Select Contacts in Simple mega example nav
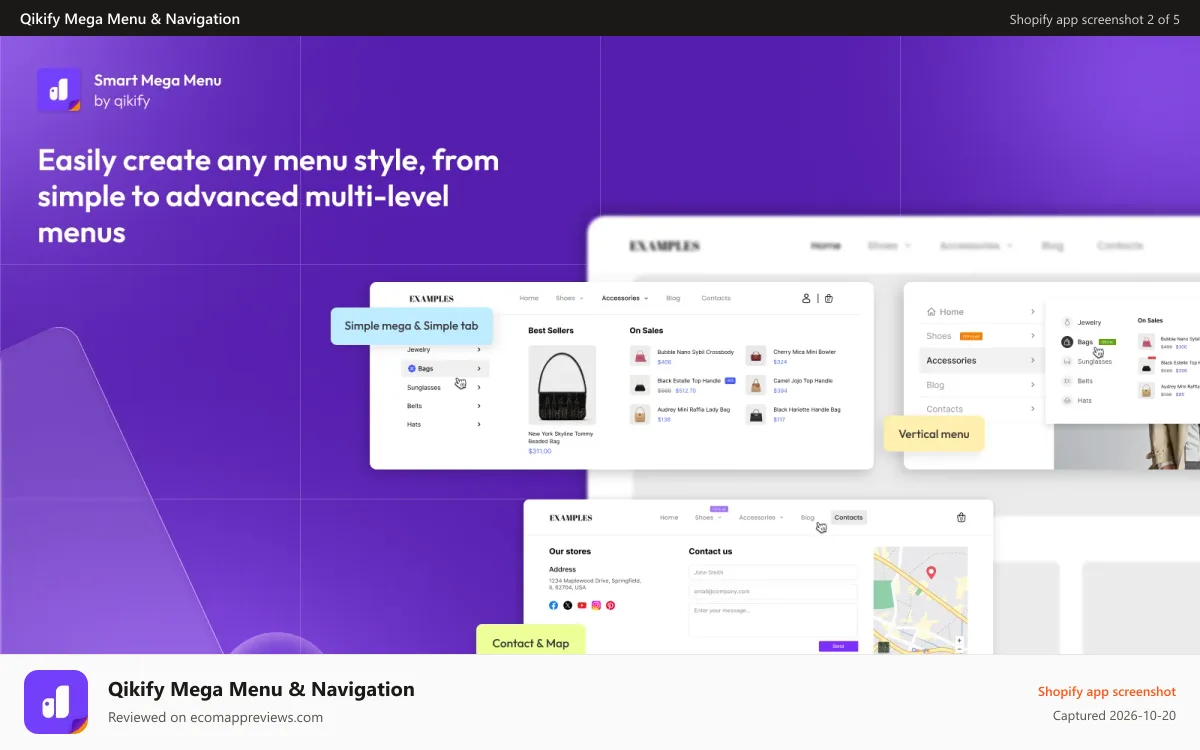Image resolution: width=1200 pixels, height=750 pixels. tap(716, 298)
